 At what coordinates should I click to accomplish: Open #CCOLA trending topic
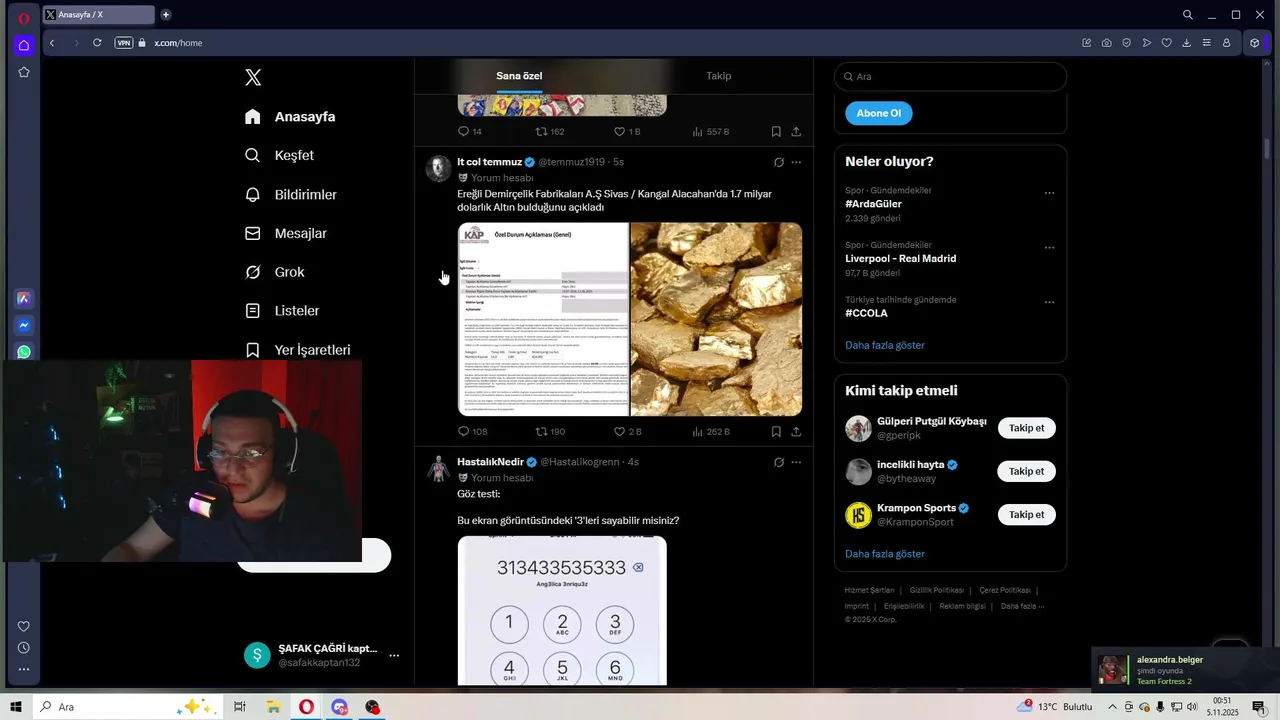(x=866, y=313)
